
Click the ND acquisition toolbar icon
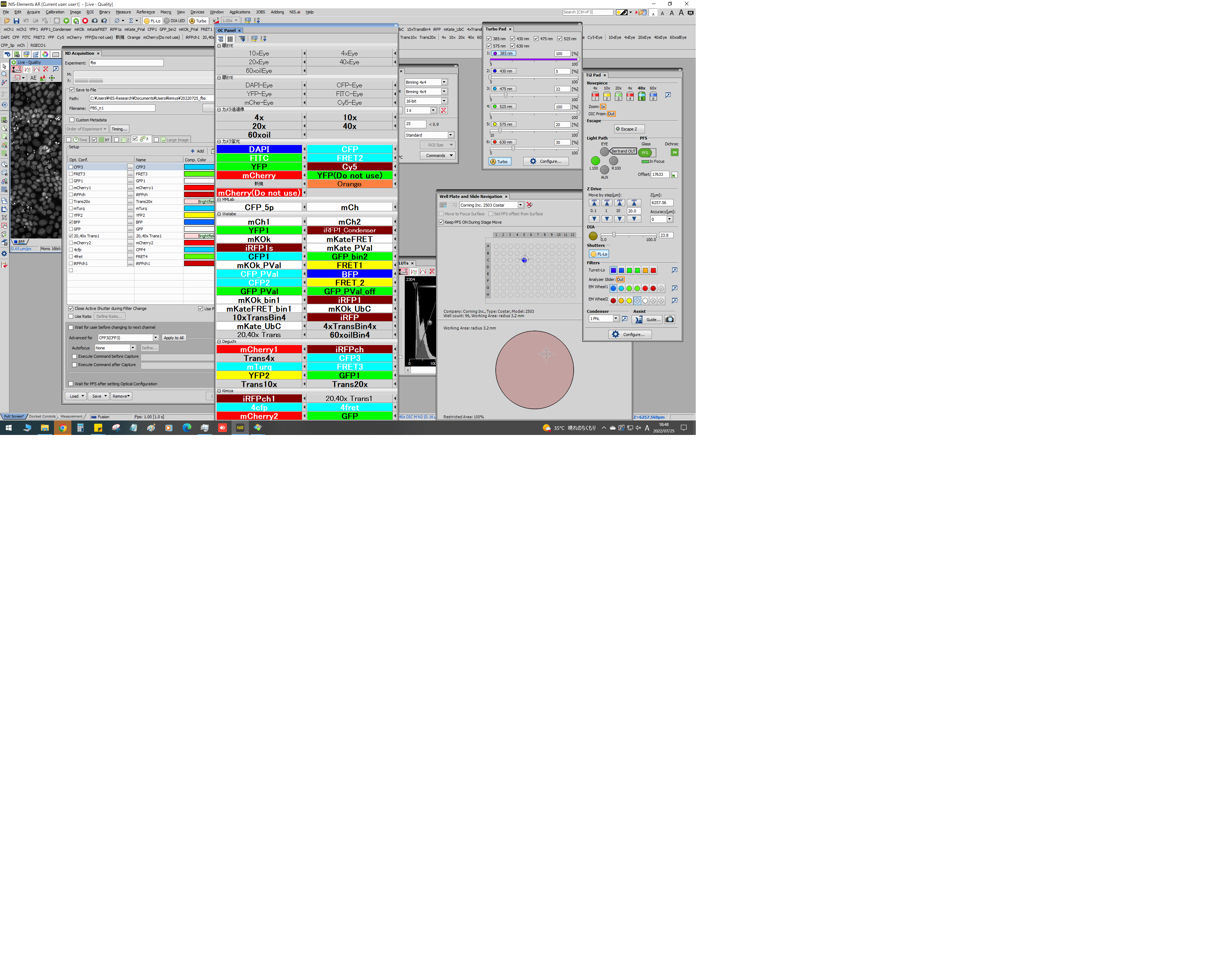click(17, 54)
